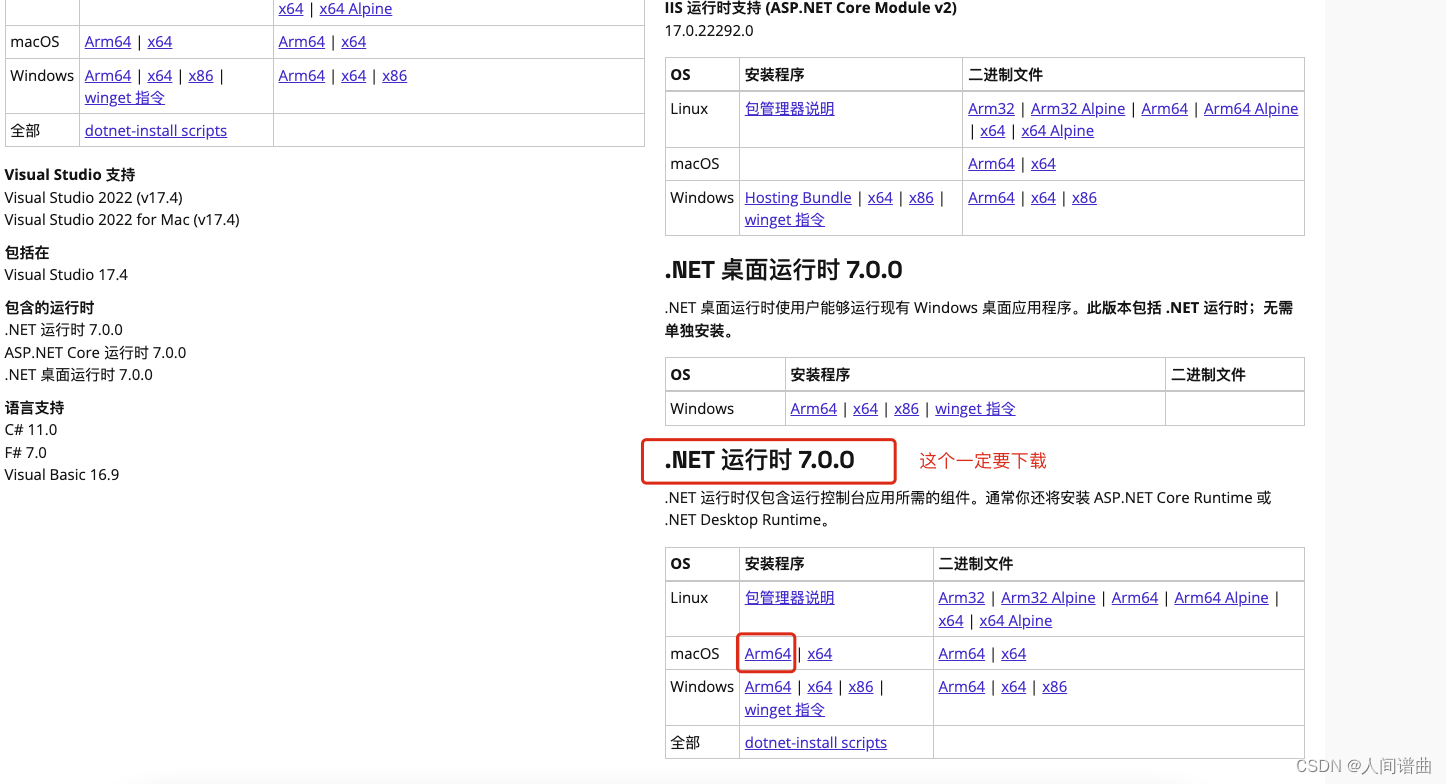
Task: Click winget 指令 in top-left Windows row
Action: click(124, 97)
